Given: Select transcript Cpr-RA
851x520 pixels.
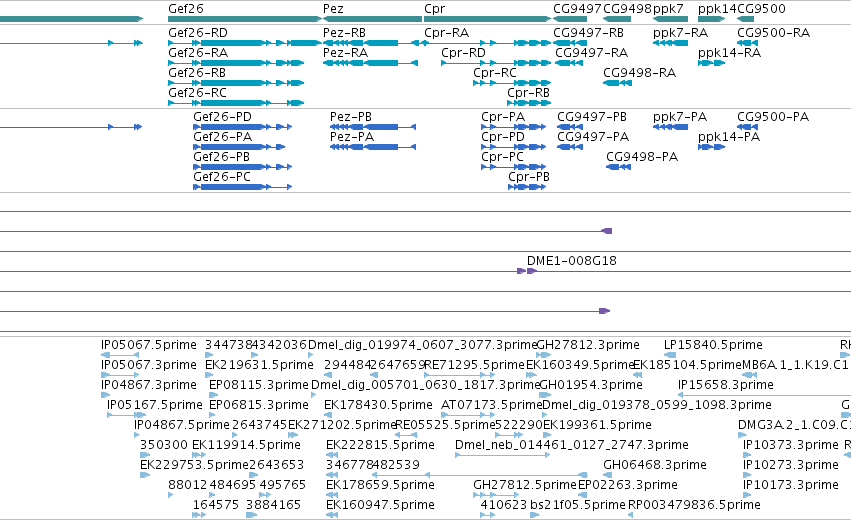Looking at the screenshot, I should click(x=487, y=43).
